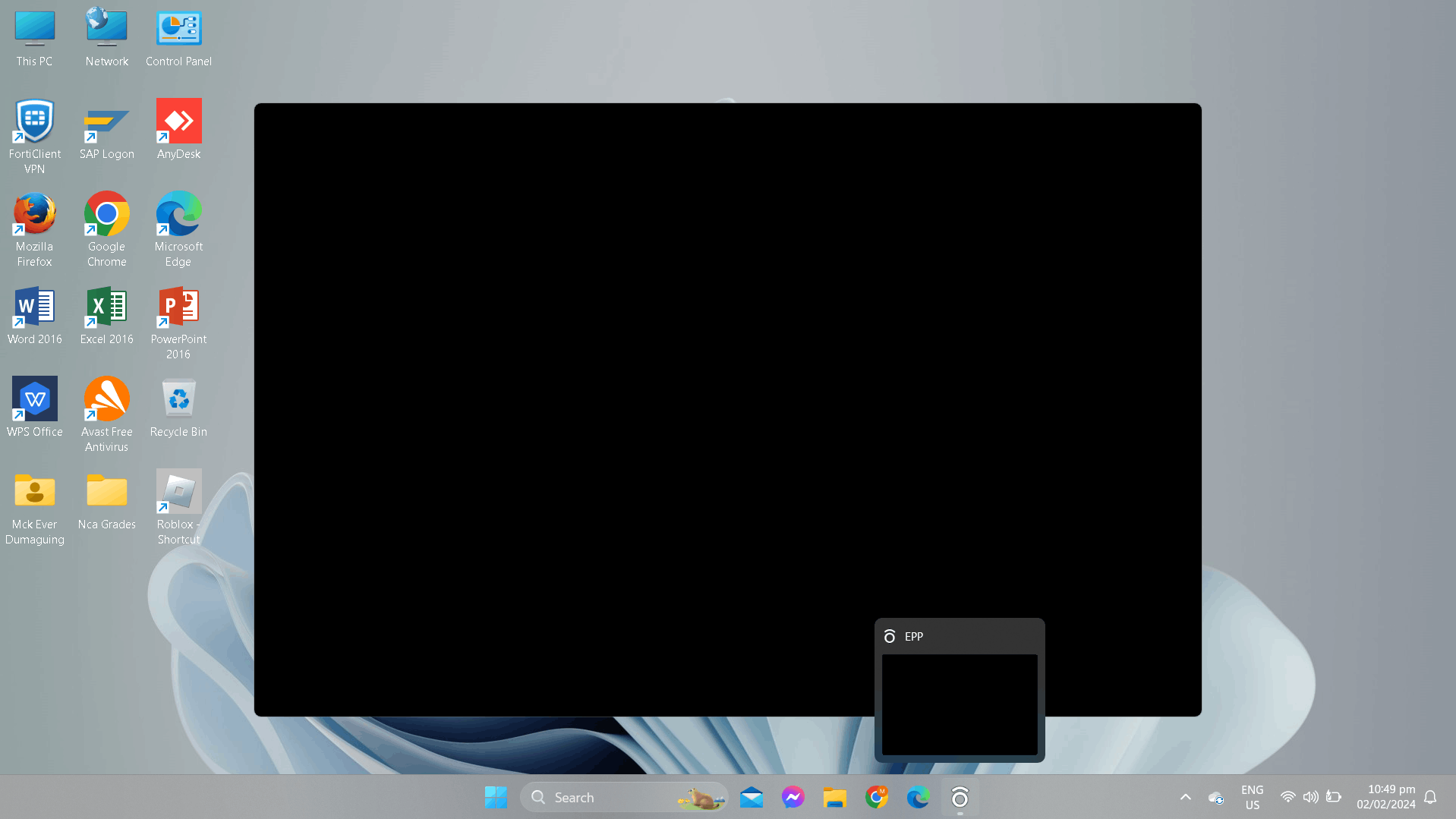The width and height of the screenshot is (1456, 819).
Task: Open Mozilla Firefox from the desktop
Action: coord(35,229)
